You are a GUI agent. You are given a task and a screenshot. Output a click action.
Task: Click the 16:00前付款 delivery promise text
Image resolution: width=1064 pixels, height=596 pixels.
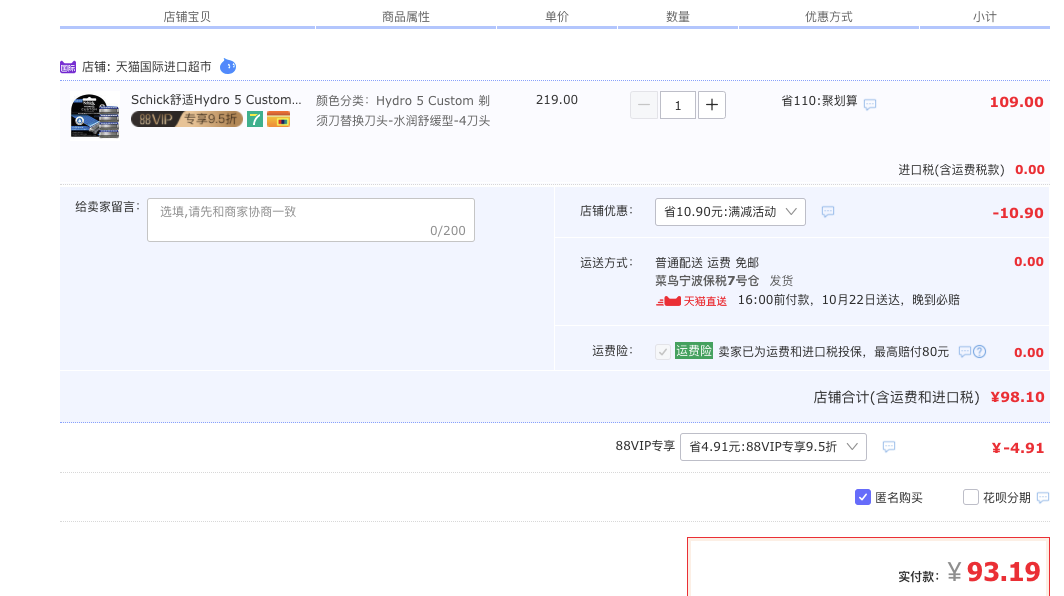(x=849, y=300)
